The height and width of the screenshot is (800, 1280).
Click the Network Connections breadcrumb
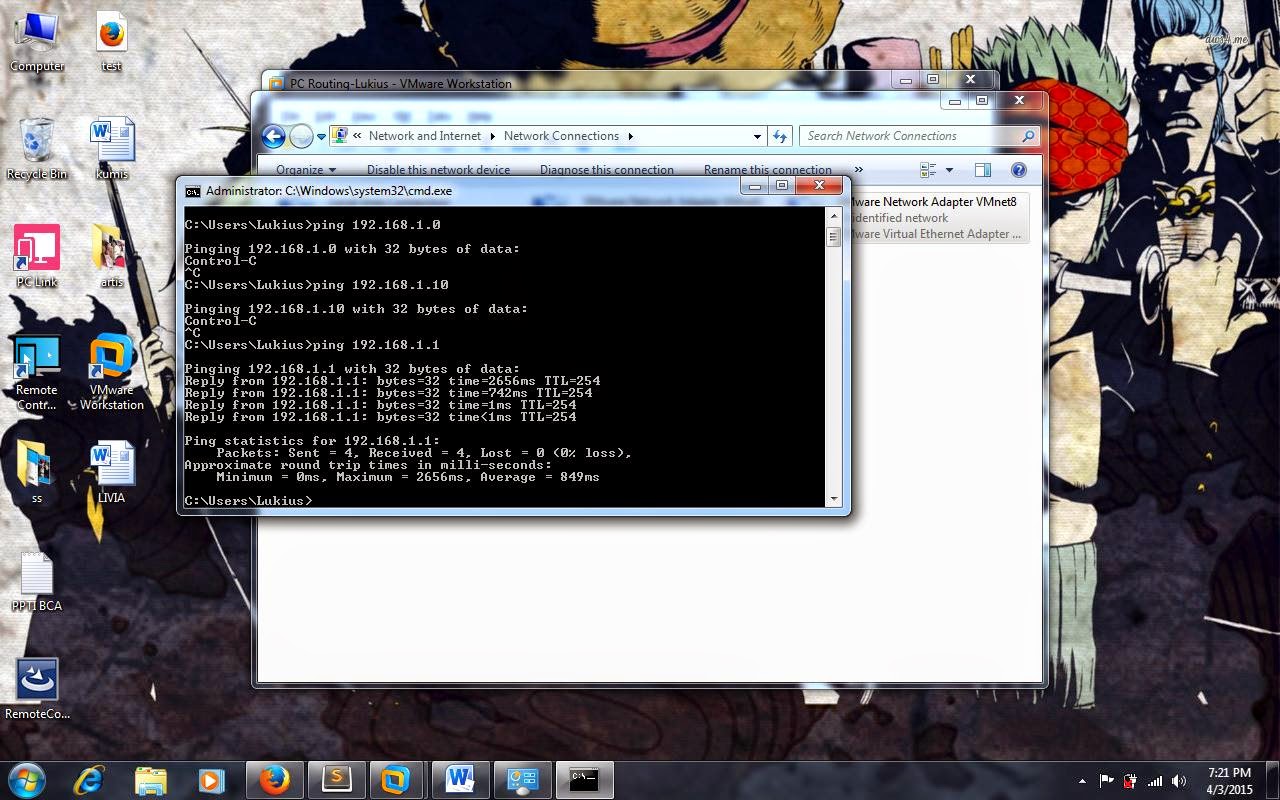tap(561, 136)
